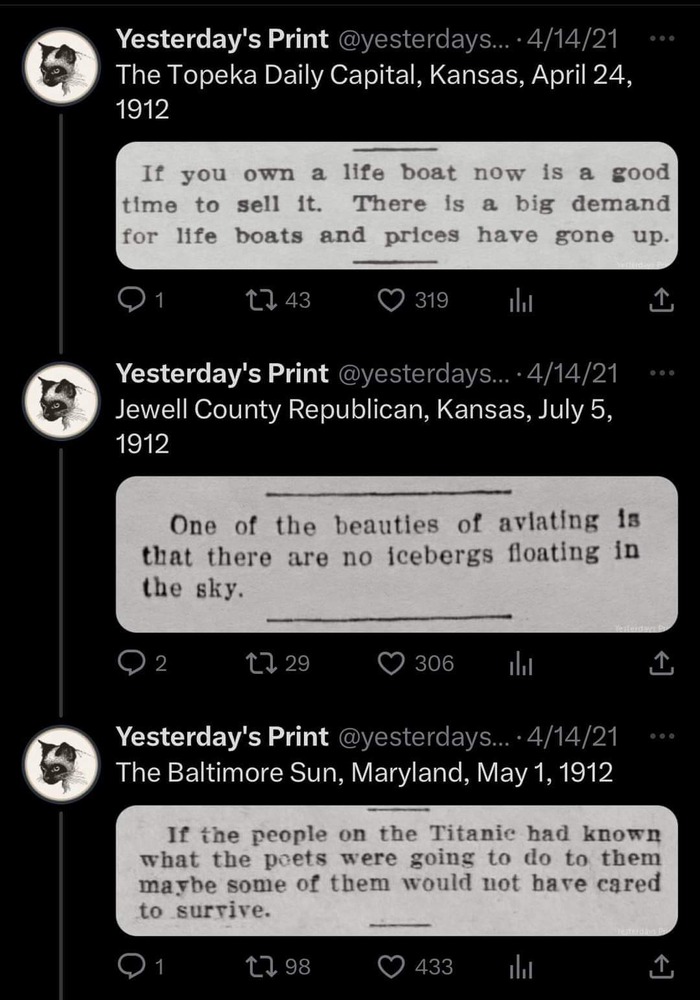Image resolution: width=700 pixels, height=1000 pixels.
Task: Open more options on the Baltimore Sun tweet
Action: coord(660,737)
